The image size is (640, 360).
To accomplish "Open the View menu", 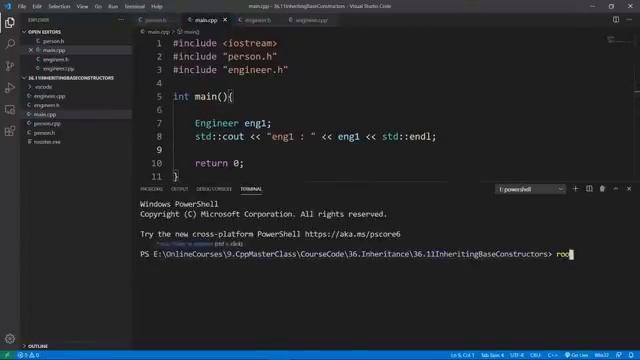I will pyautogui.click(x=82, y=7).
